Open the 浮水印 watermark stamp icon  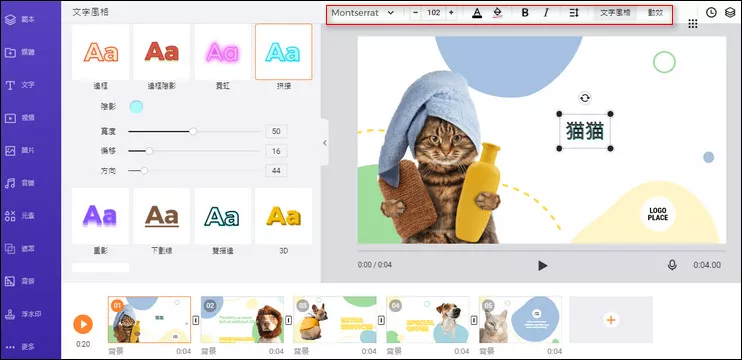10,314
